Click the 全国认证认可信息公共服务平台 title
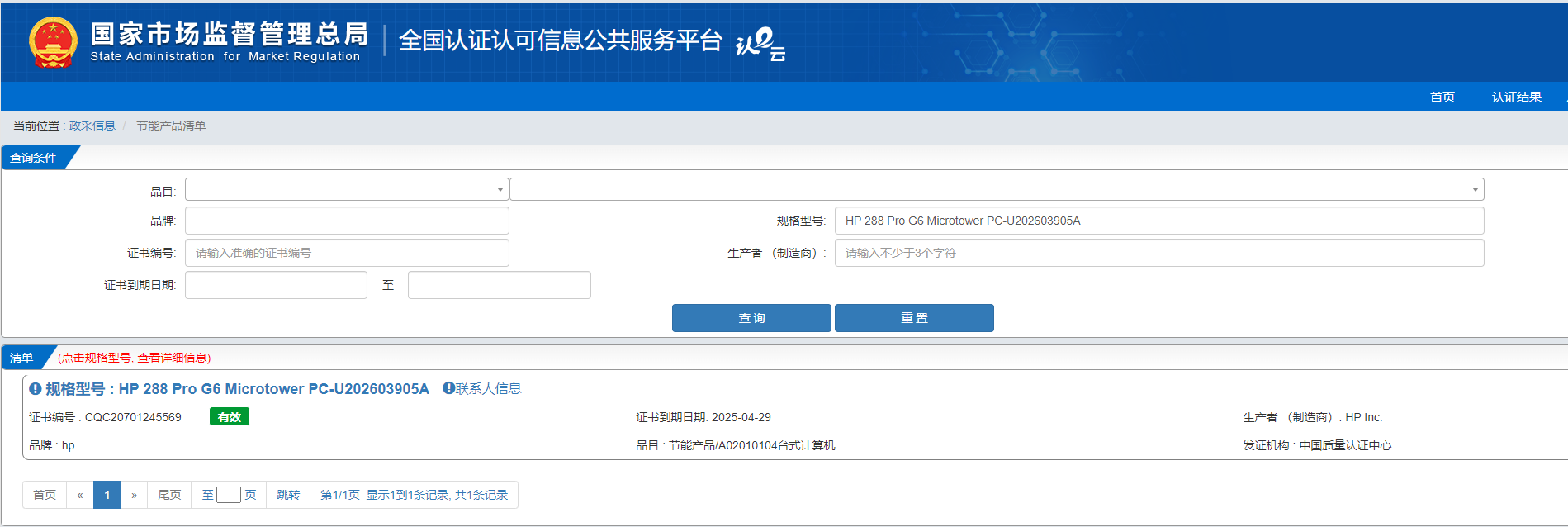Image resolution: width=1568 pixels, height=527 pixels. pos(561,40)
